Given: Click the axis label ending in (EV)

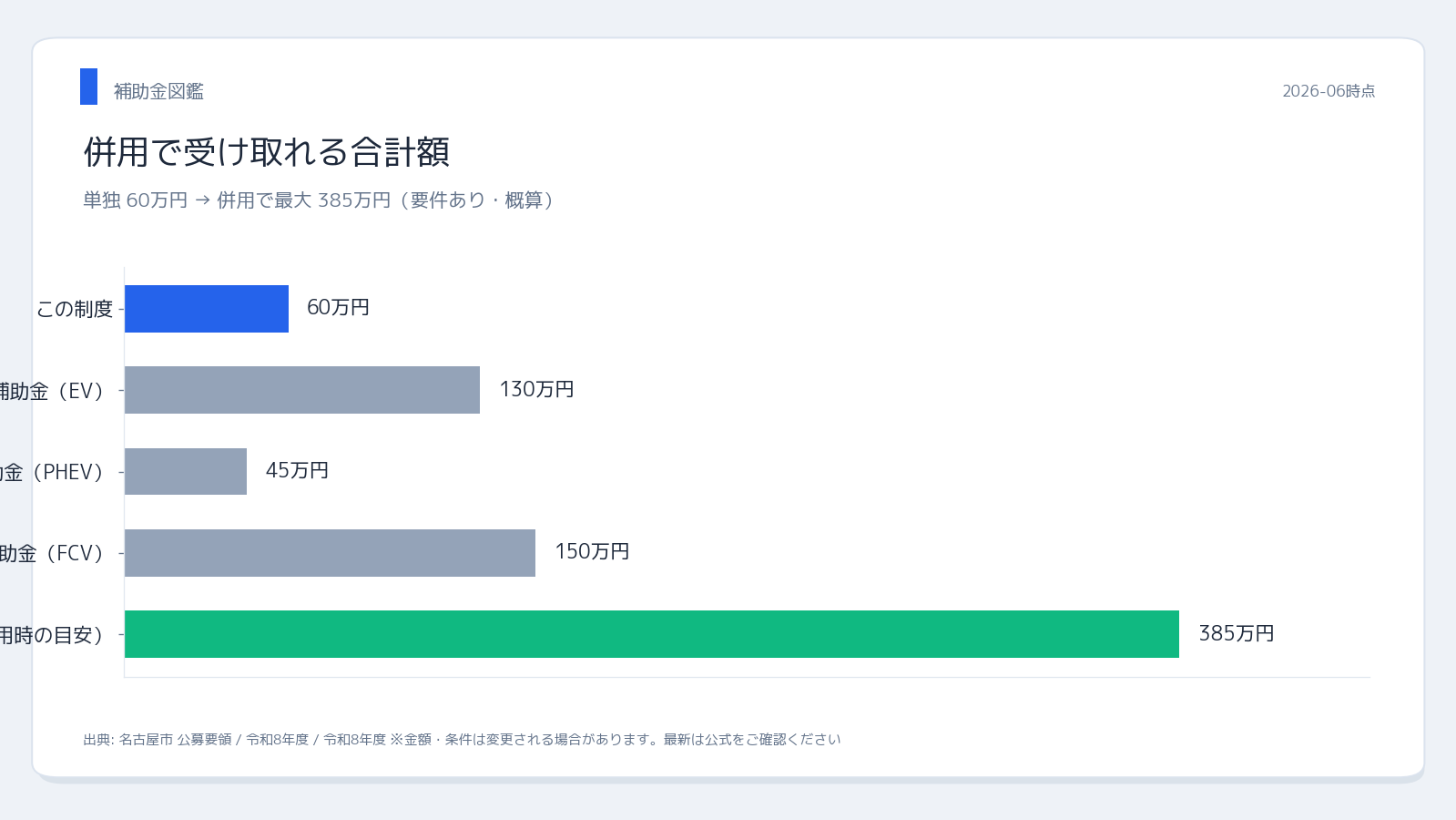Looking at the screenshot, I should click(x=52, y=391).
